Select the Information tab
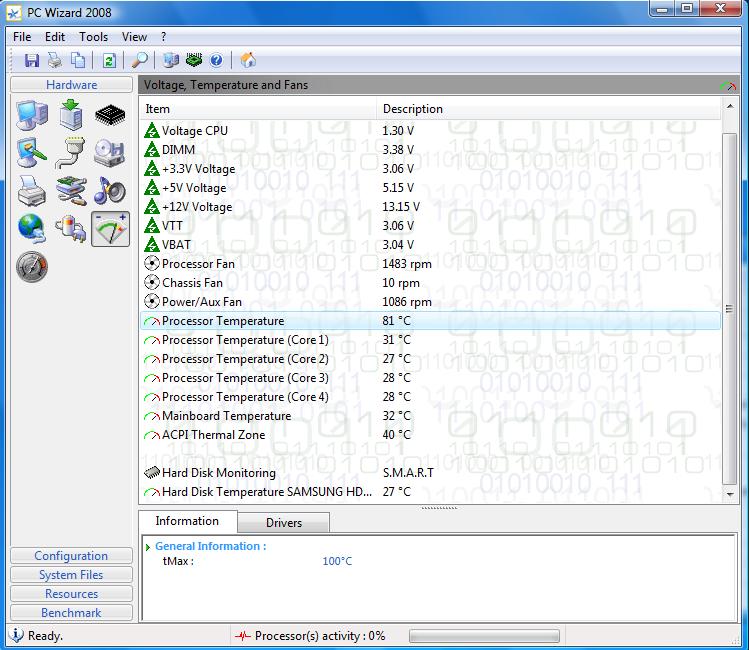Screen dimensions: 749x650 click(187, 521)
